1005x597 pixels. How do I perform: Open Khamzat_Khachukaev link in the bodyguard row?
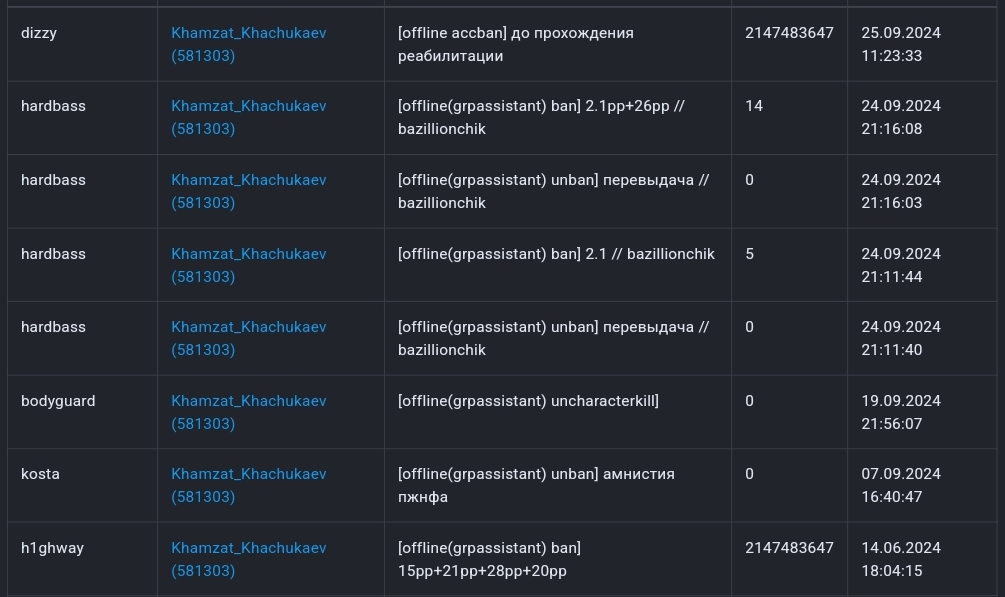point(248,401)
